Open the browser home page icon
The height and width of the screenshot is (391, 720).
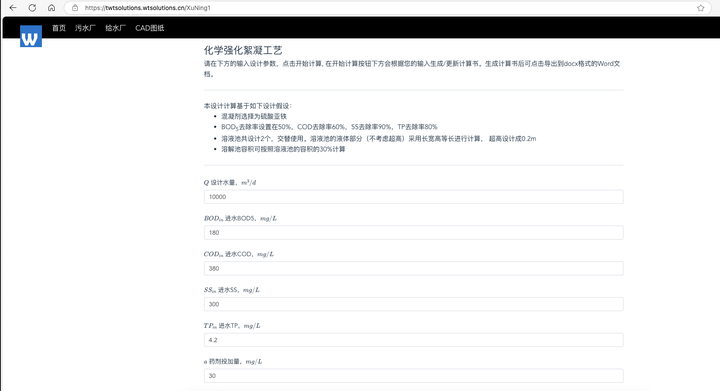coord(51,8)
